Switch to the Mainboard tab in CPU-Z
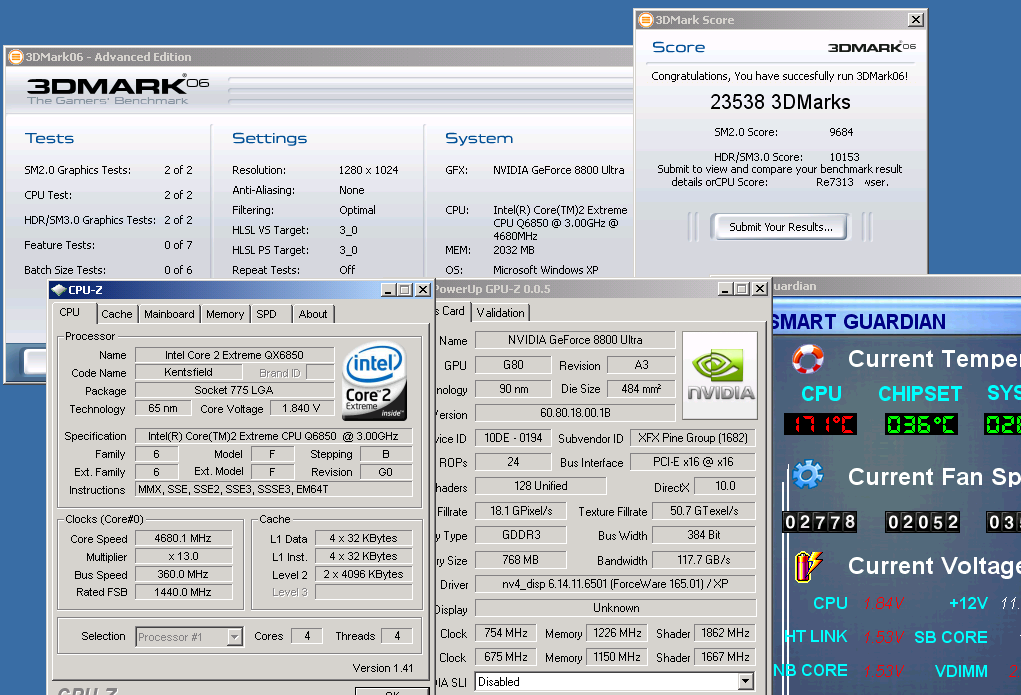The width and height of the screenshot is (1021, 695). (169, 314)
